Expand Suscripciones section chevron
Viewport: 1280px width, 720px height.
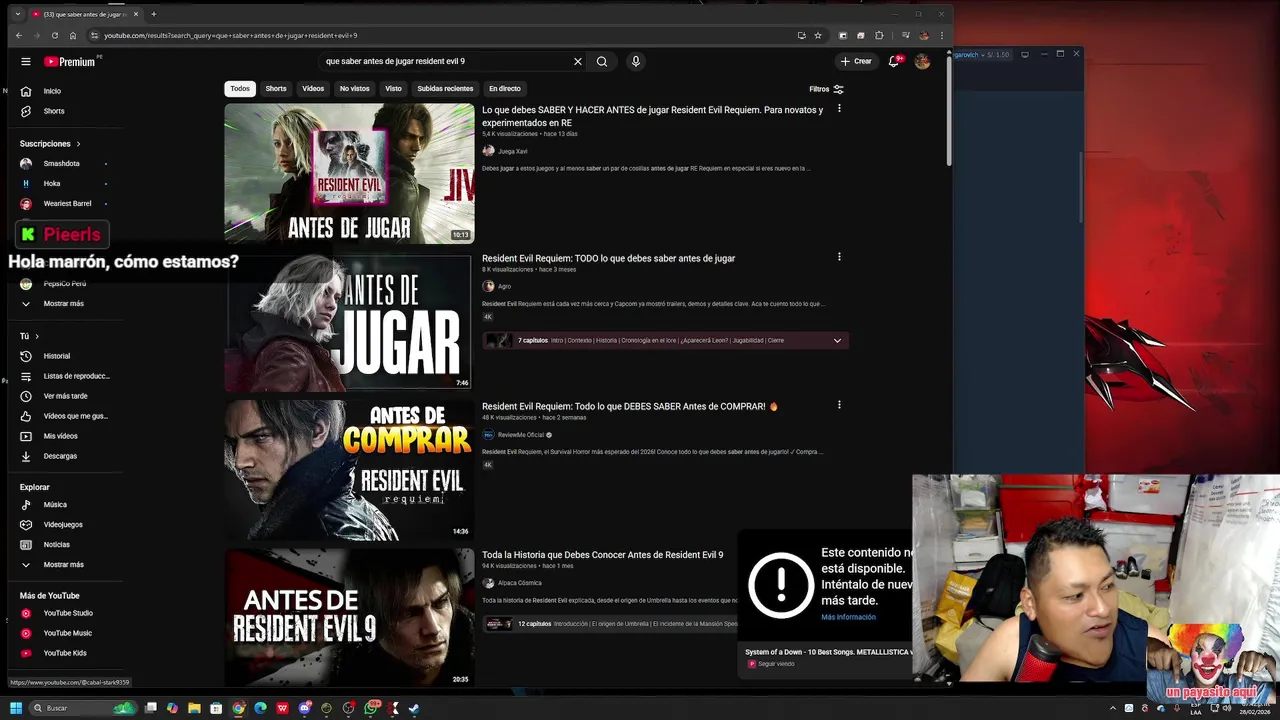78,144
